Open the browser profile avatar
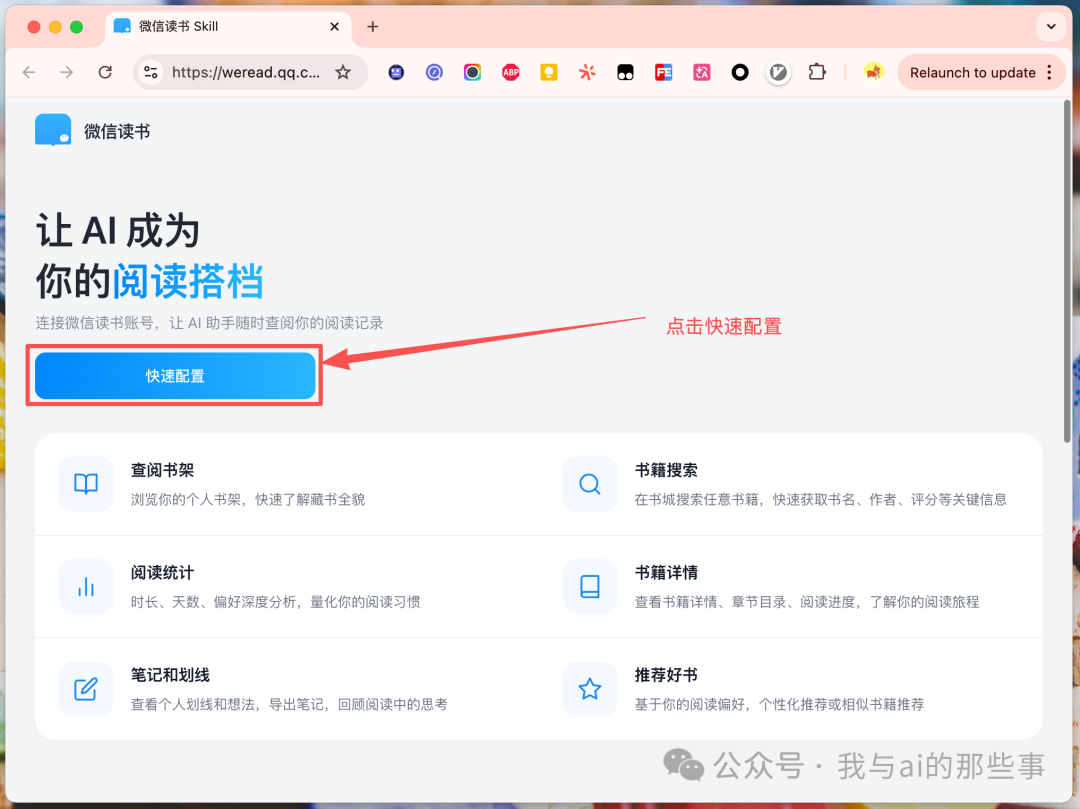This screenshot has width=1080, height=809. [873, 72]
